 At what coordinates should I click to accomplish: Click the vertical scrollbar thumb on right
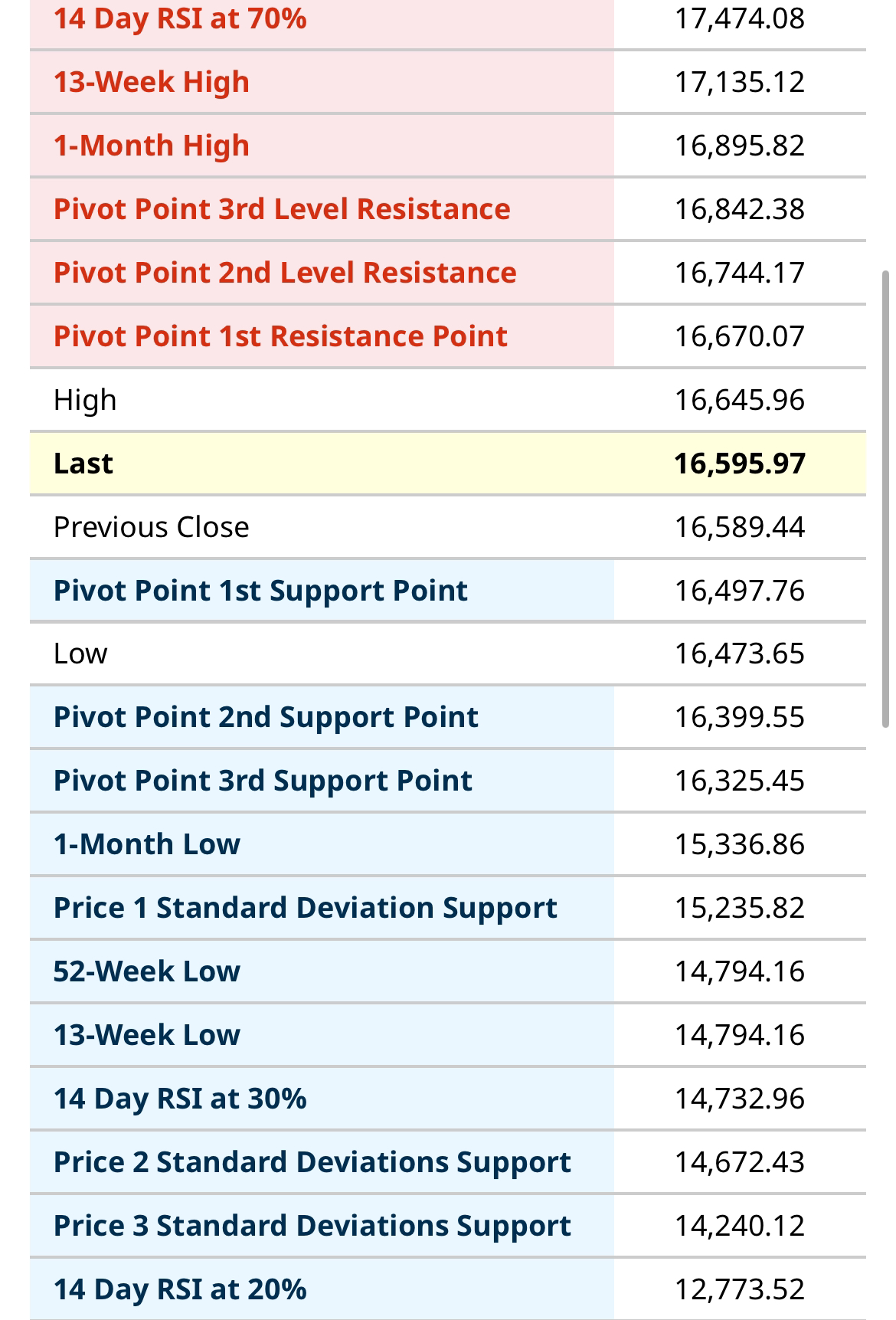point(886,498)
